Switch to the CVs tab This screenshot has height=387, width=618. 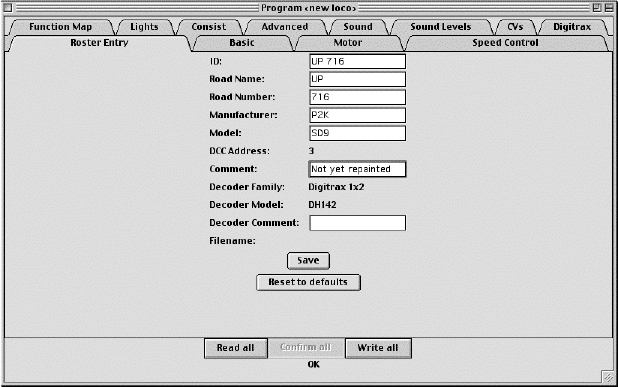[515, 27]
